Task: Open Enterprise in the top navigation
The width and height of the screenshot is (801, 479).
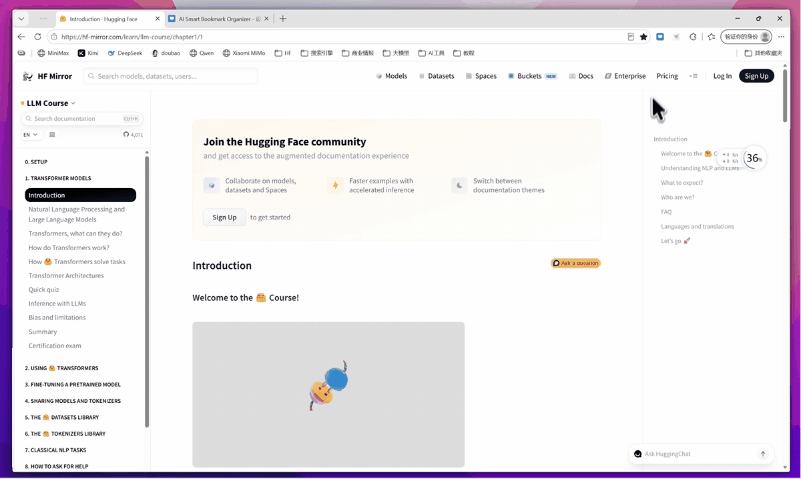Action: pos(625,76)
